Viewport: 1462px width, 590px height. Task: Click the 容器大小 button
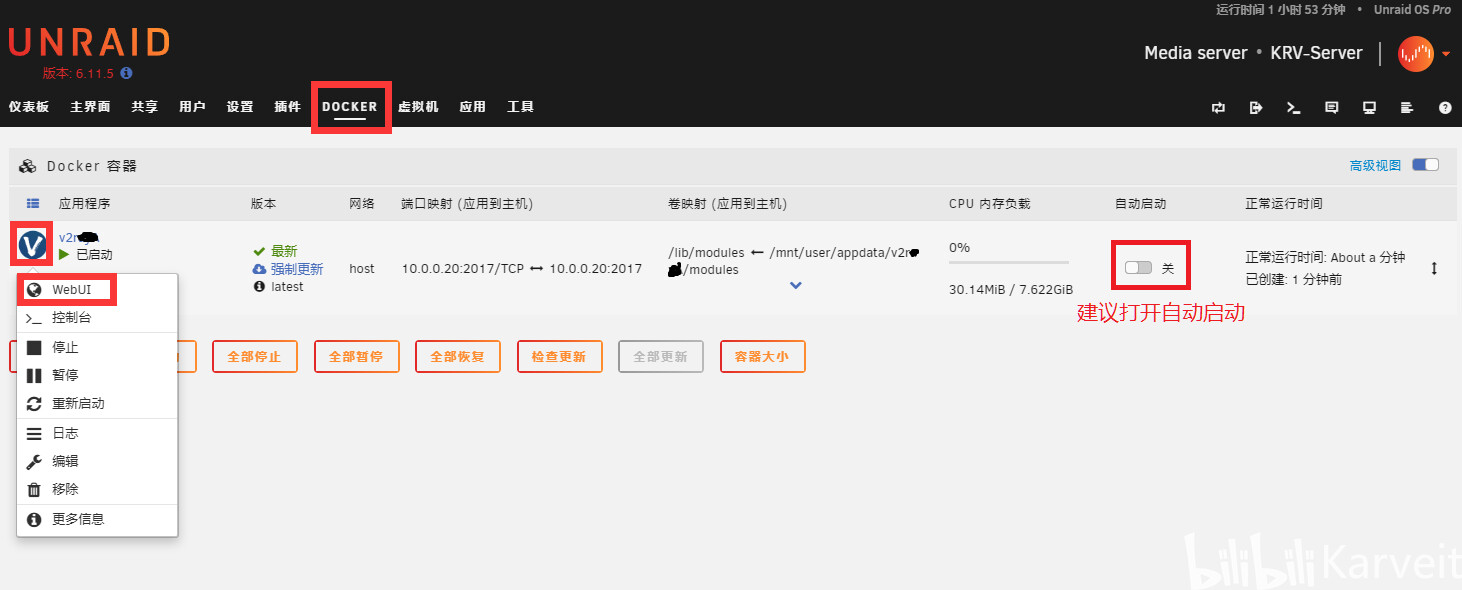pyautogui.click(x=762, y=356)
